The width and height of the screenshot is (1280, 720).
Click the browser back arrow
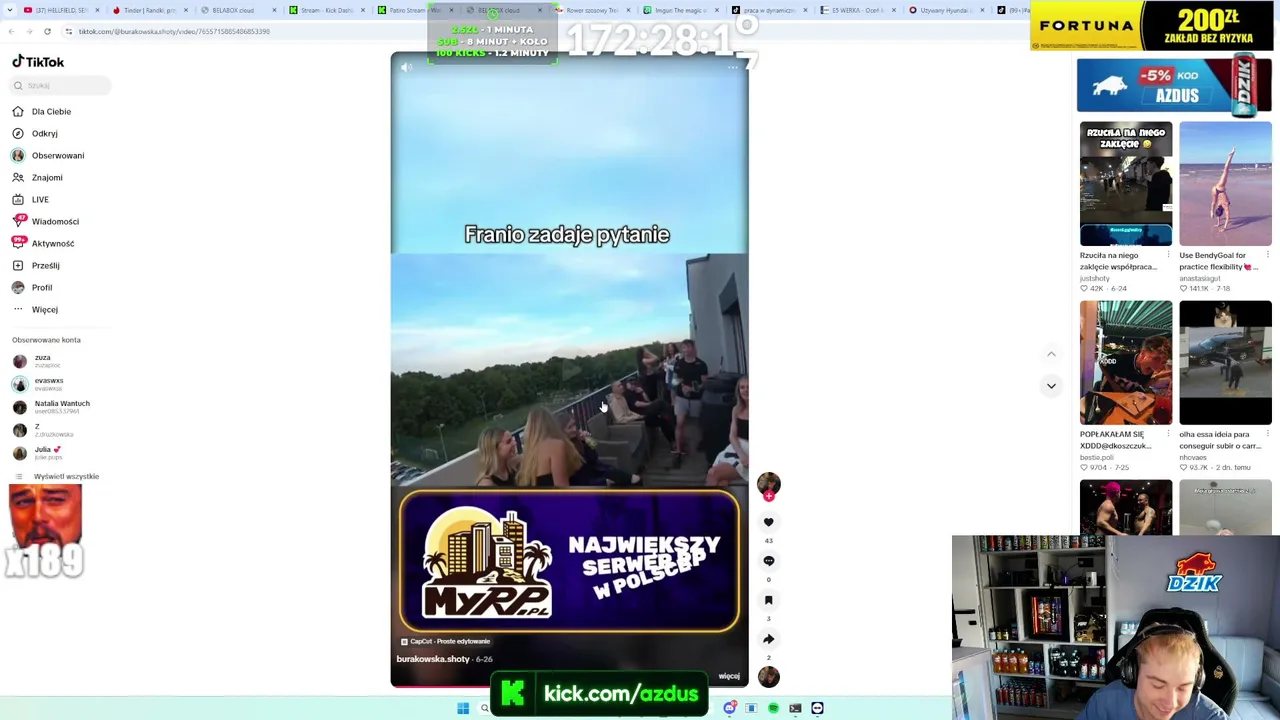click(x=11, y=32)
